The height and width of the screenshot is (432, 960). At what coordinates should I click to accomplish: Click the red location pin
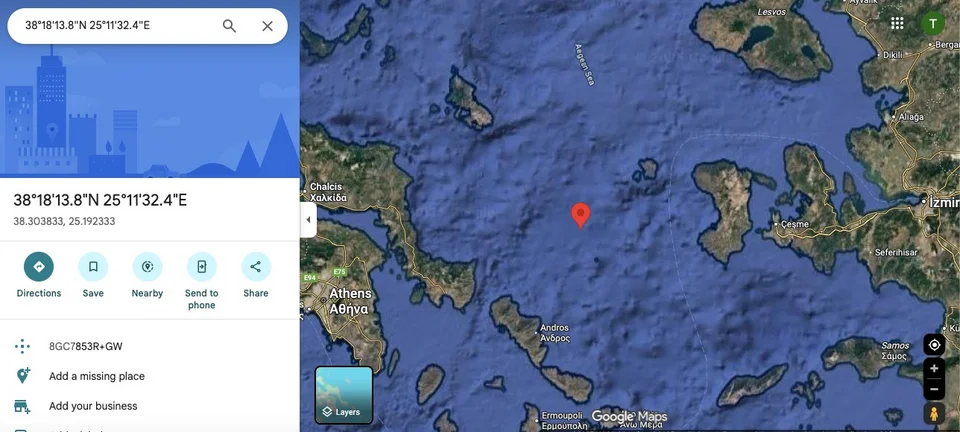pyautogui.click(x=580, y=215)
